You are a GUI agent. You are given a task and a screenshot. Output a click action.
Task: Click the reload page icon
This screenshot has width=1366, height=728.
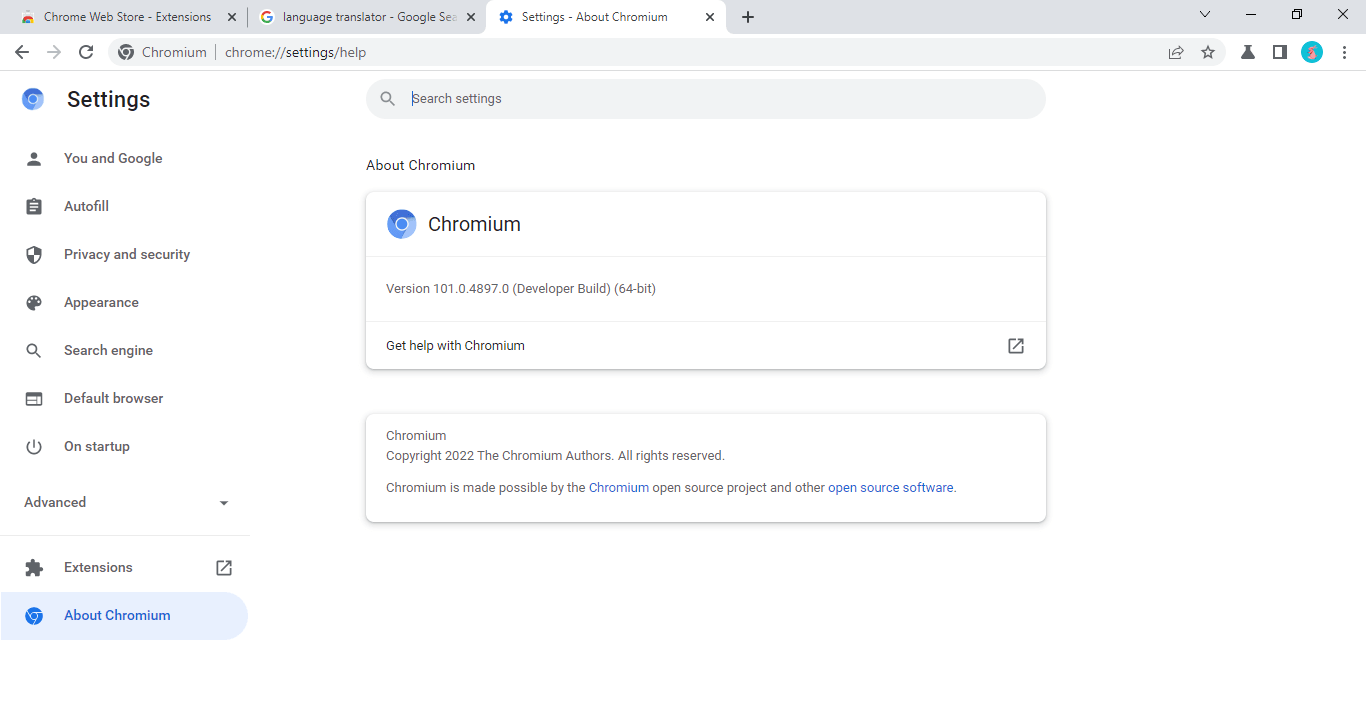point(86,53)
